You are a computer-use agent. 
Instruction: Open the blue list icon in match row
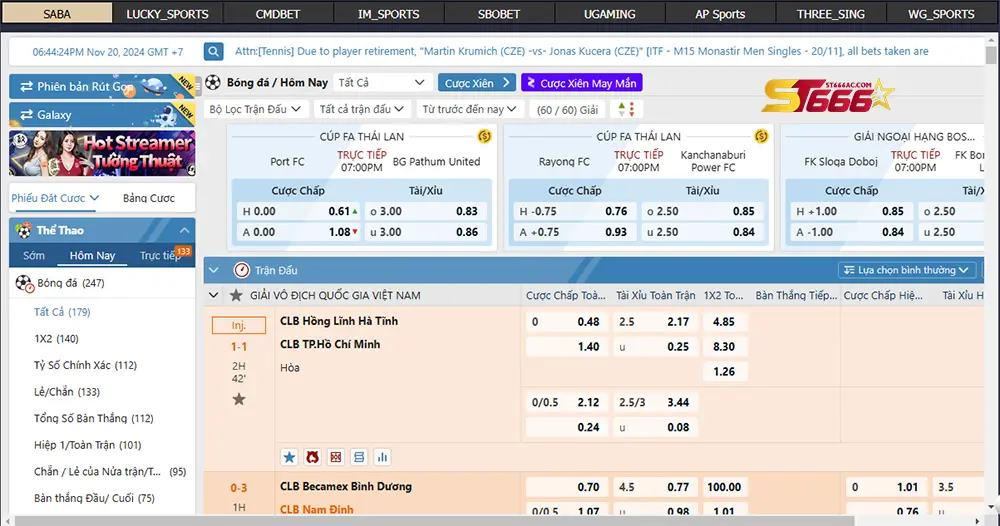pos(359,457)
